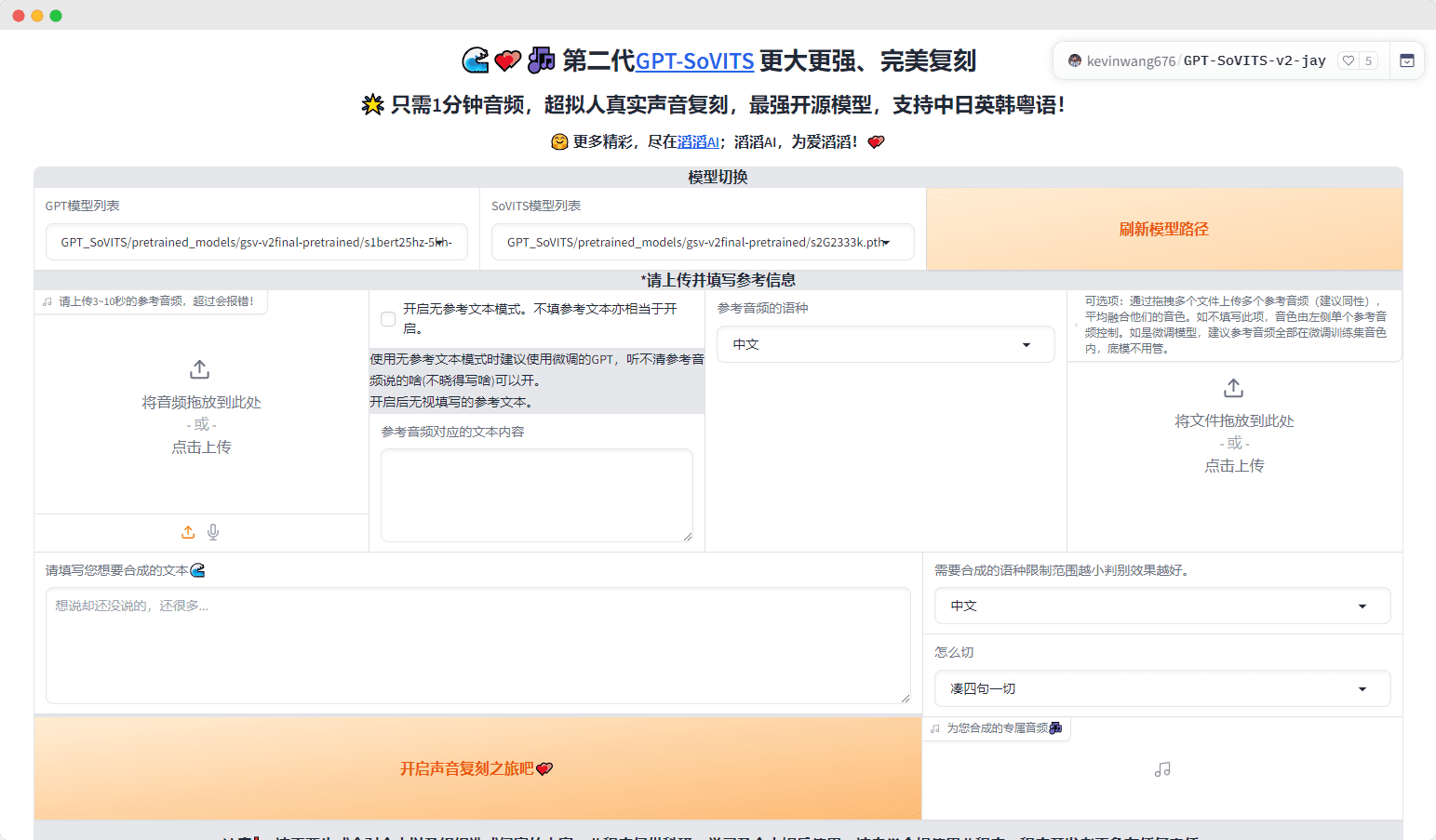Image resolution: width=1436 pixels, height=840 pixels.
Task: Click the 刷新模型路径 button
Action: 1164,229
